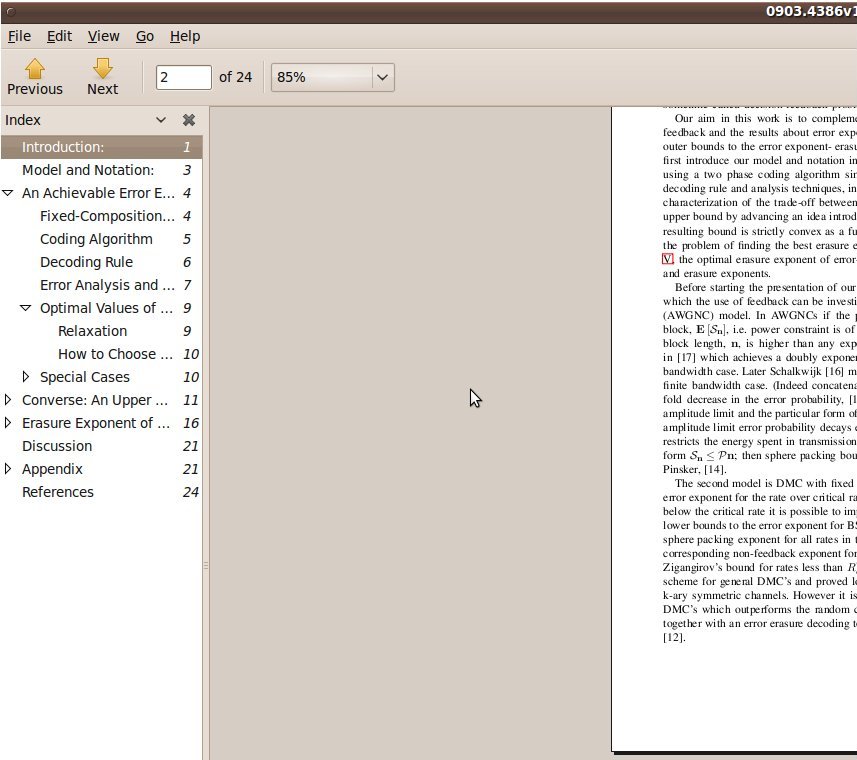Go to Decoding Rule section
The height and width of the screenshot is (760, 857).
pos(102,262)
